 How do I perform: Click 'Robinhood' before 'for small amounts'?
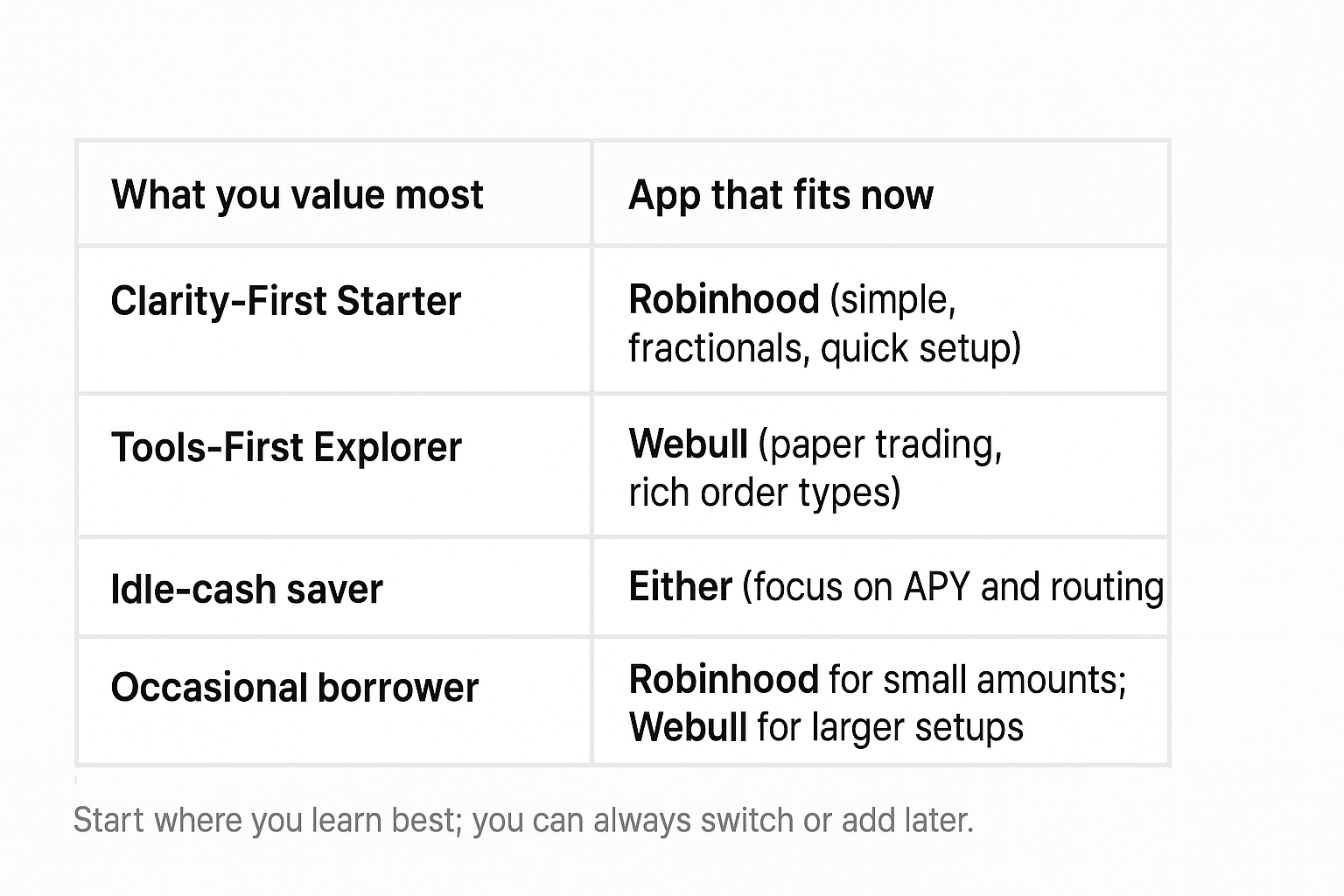(724, 679)
